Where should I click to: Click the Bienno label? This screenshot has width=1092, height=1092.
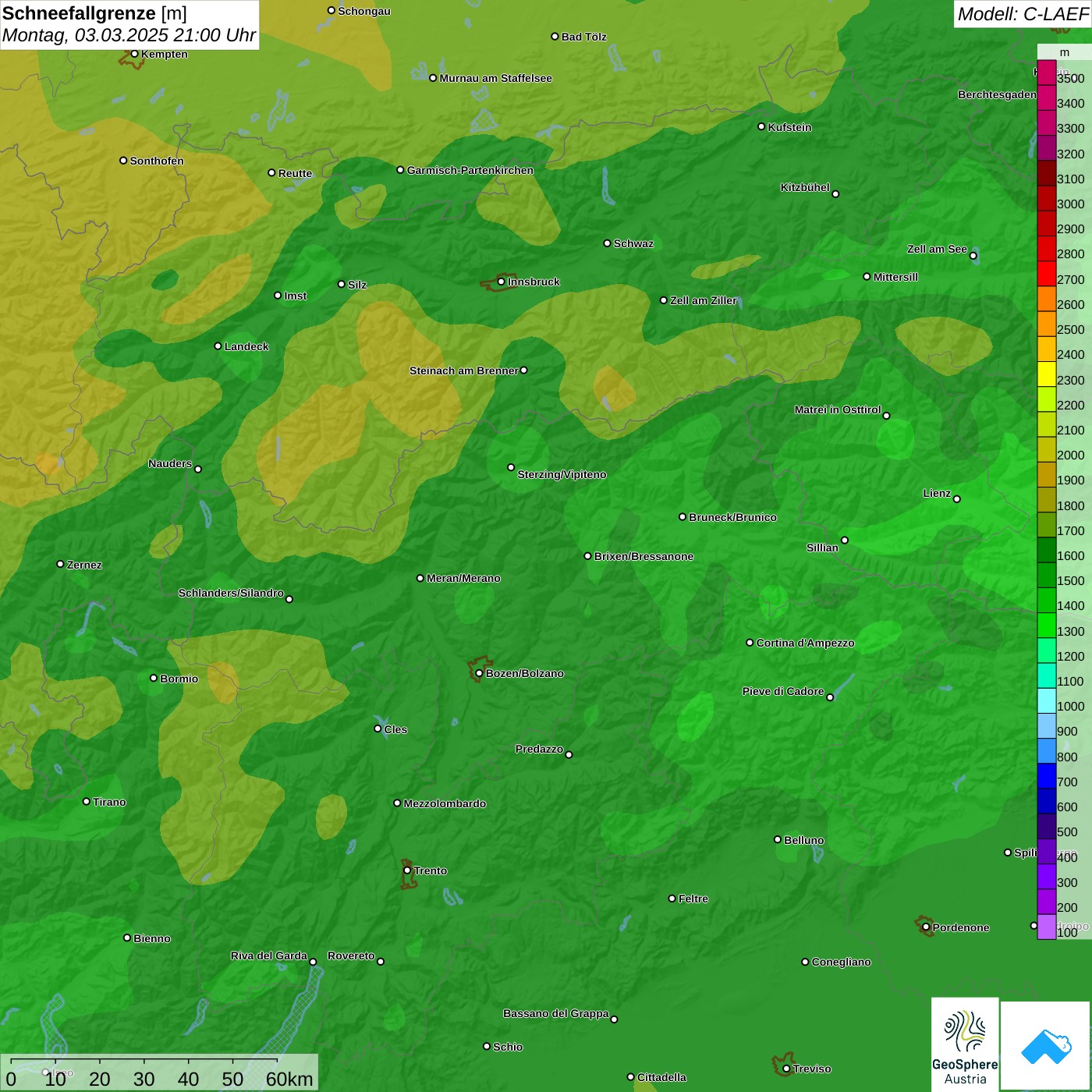152,938
